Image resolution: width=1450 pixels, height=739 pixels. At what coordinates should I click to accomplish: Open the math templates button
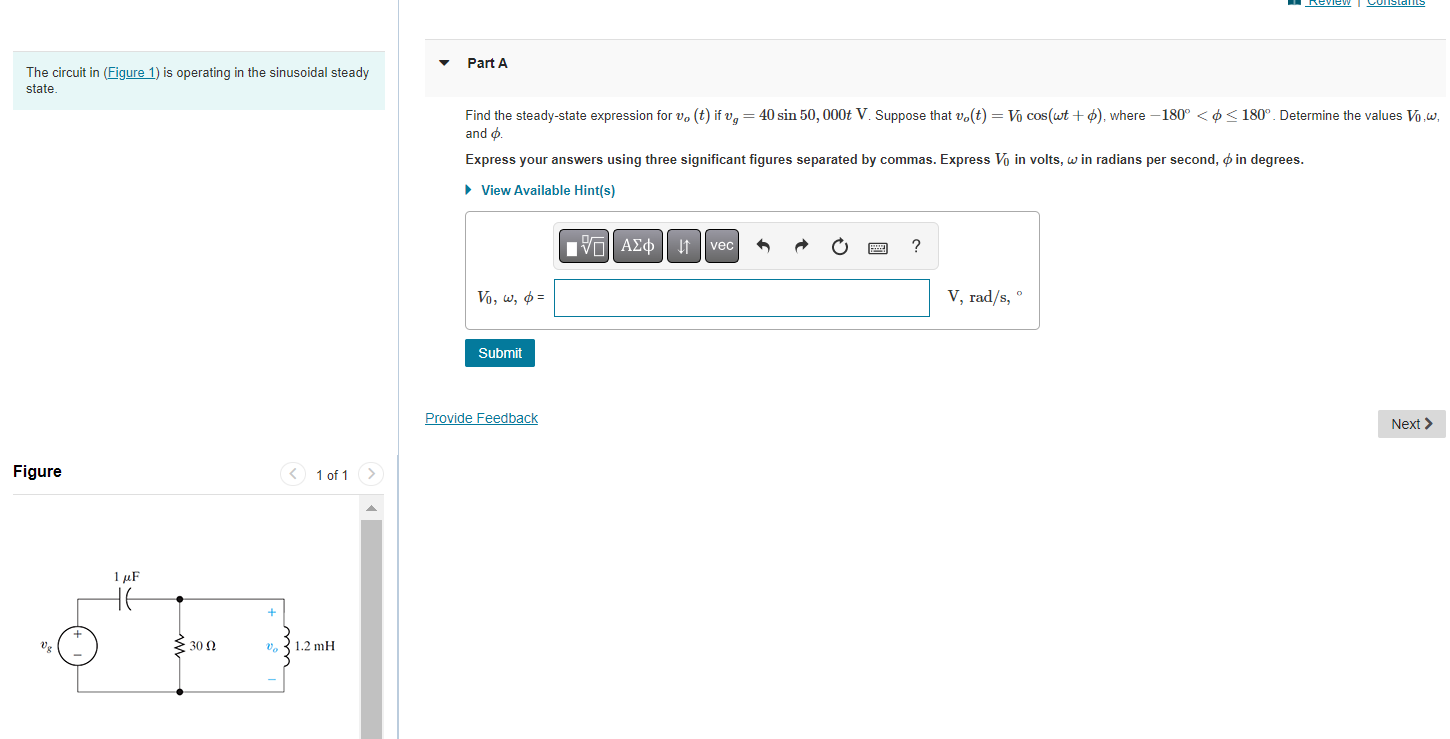tap(585, 246)
